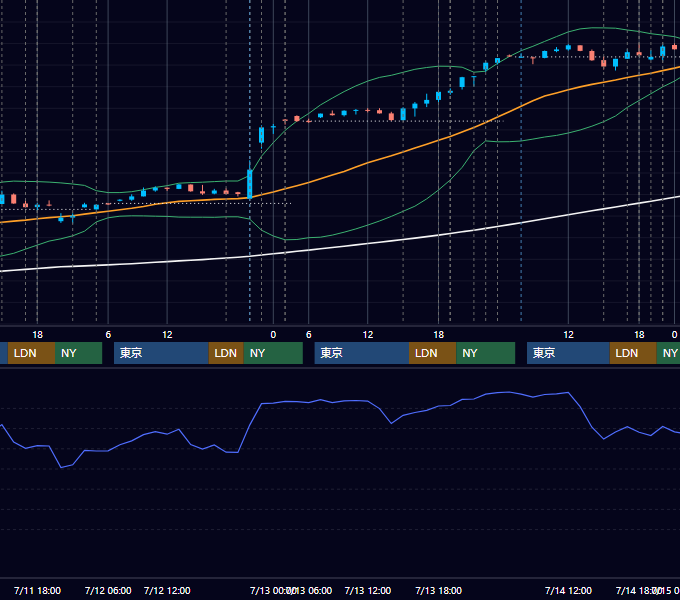Click the 7/14 12:00 date label
This screenshot has width=680, height=600.
pos(568,590)
